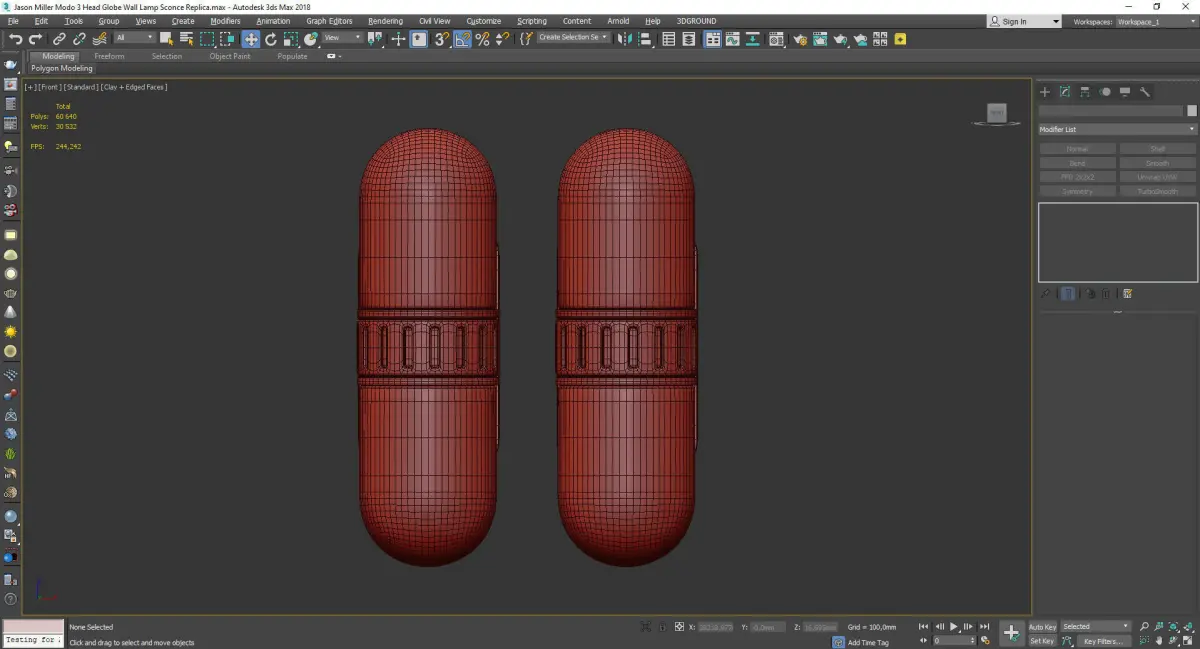Click the Undo arrow icon

pos(15,39)
